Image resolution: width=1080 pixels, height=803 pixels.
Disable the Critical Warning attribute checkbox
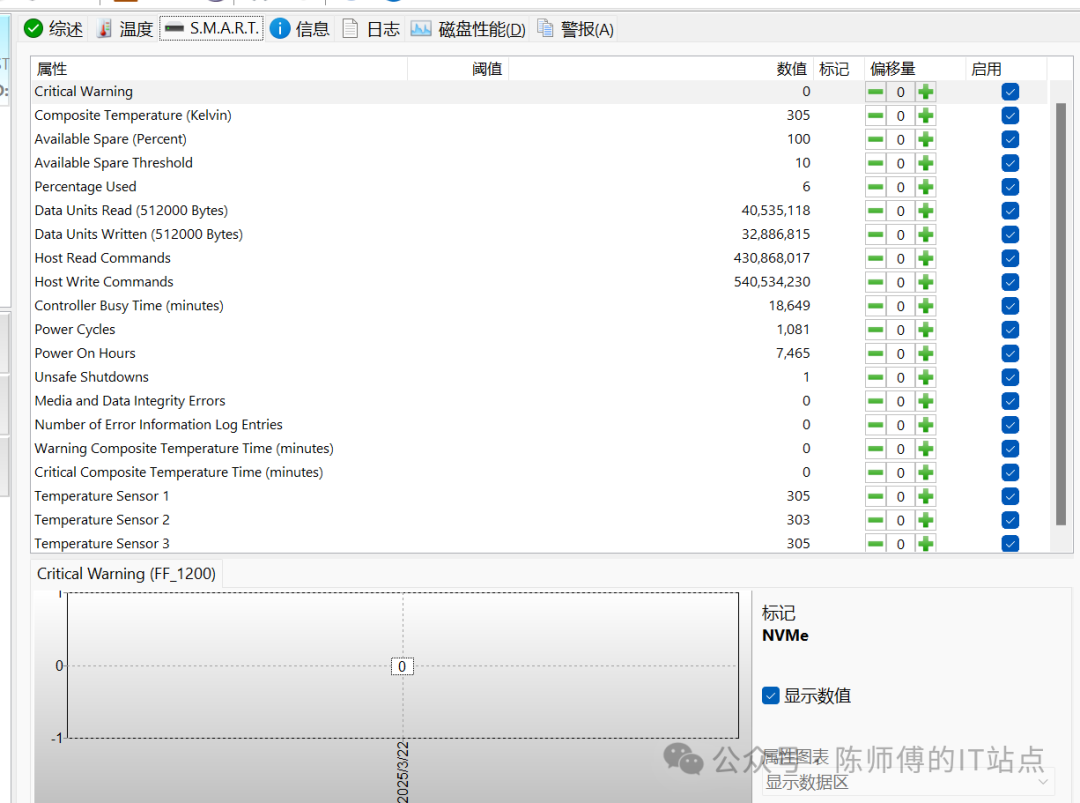tap(1010, 92)
